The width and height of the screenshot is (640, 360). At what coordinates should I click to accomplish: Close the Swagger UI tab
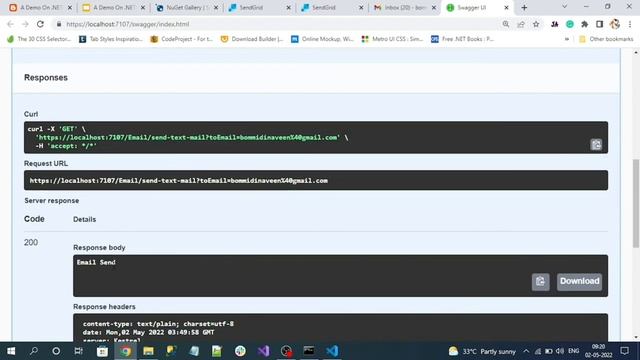point(506,8)
